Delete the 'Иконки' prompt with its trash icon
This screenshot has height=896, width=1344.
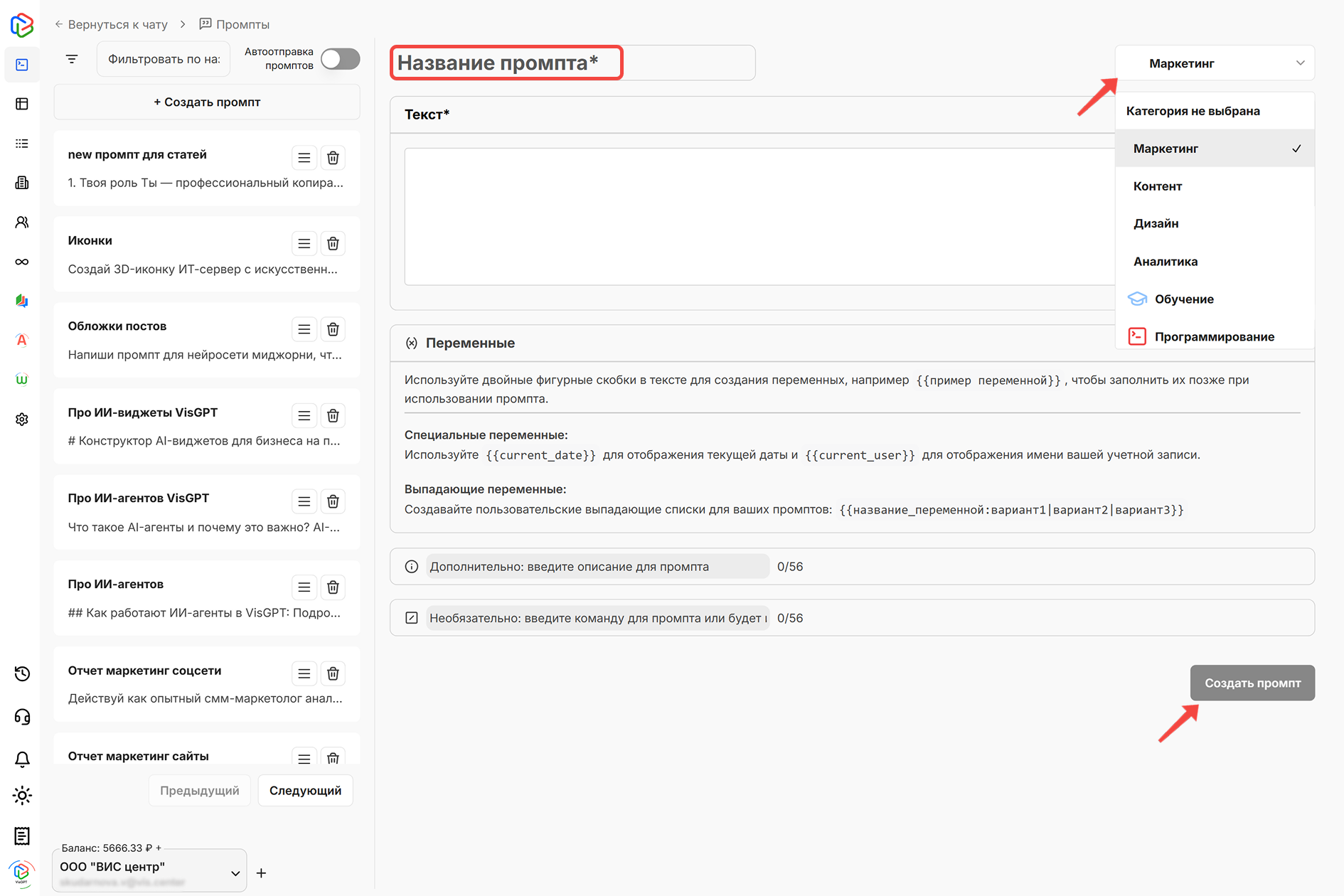pyautogui.click(x=333, y=244)
